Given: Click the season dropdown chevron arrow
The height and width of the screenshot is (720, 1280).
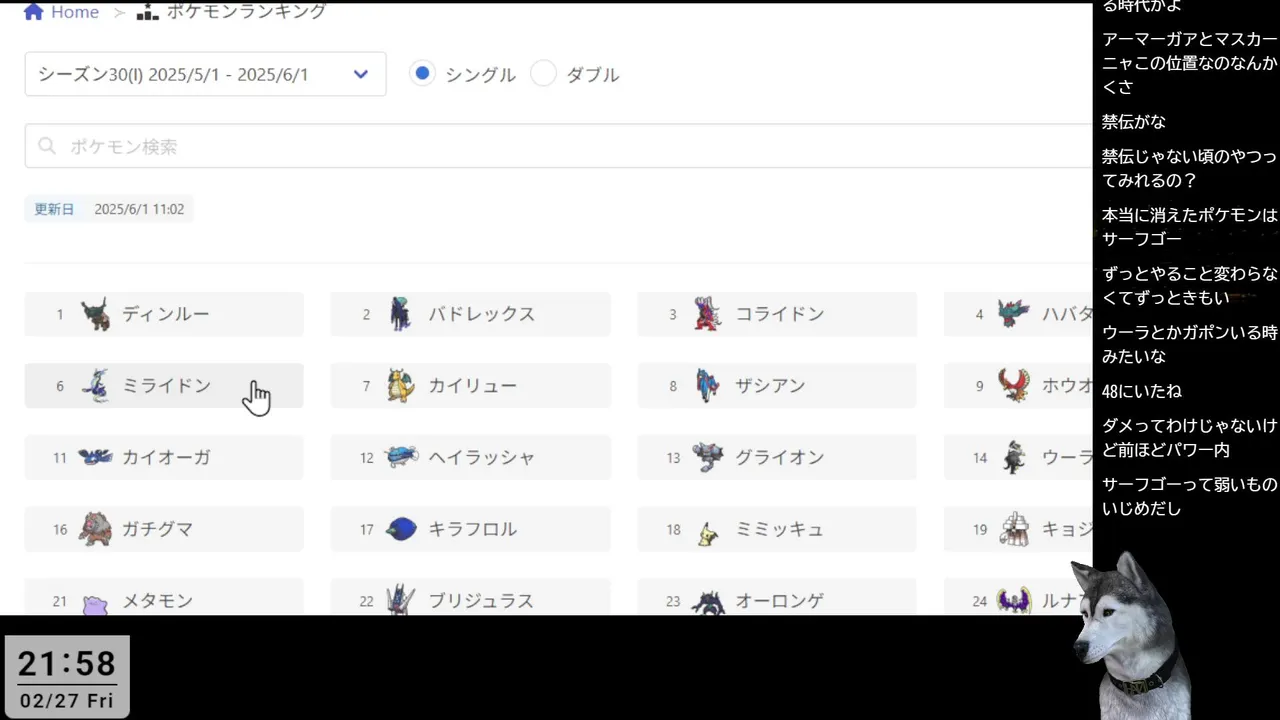Looking at the screenshot, I should 361,74.
